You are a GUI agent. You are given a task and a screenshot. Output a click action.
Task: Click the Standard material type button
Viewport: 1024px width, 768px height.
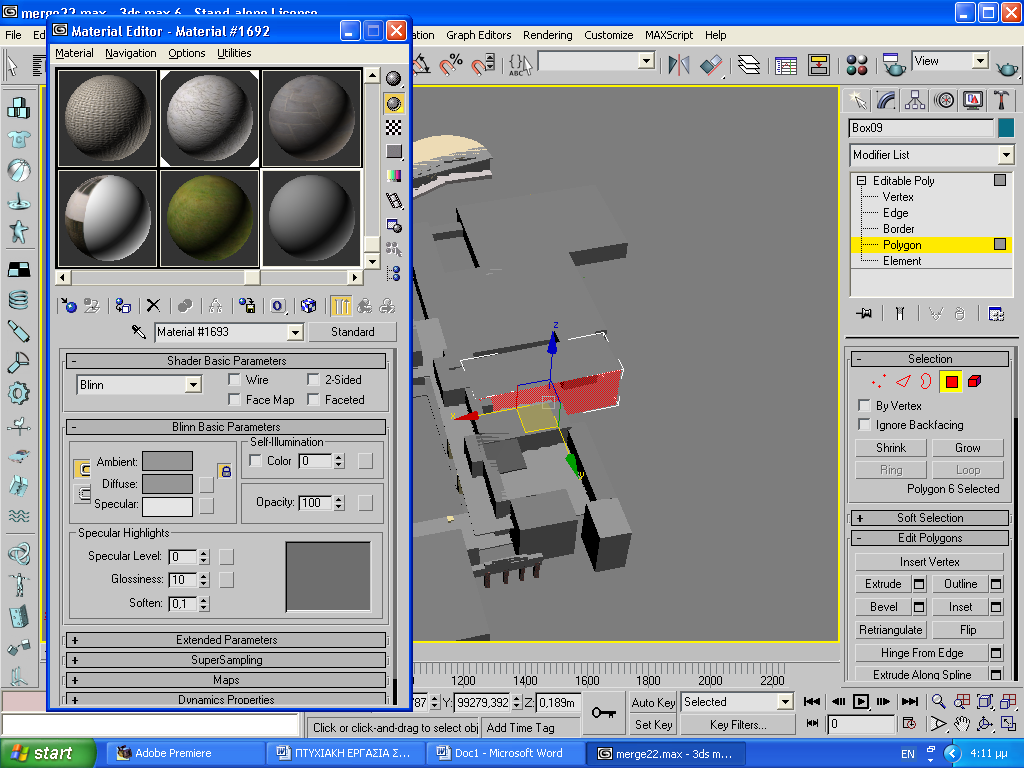pyautogui.click(x=353, y=332)
